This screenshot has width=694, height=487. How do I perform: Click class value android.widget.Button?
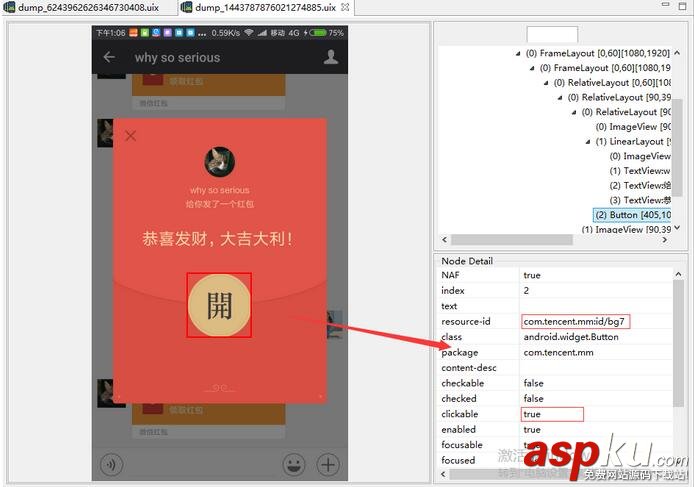tap(571, 337)
